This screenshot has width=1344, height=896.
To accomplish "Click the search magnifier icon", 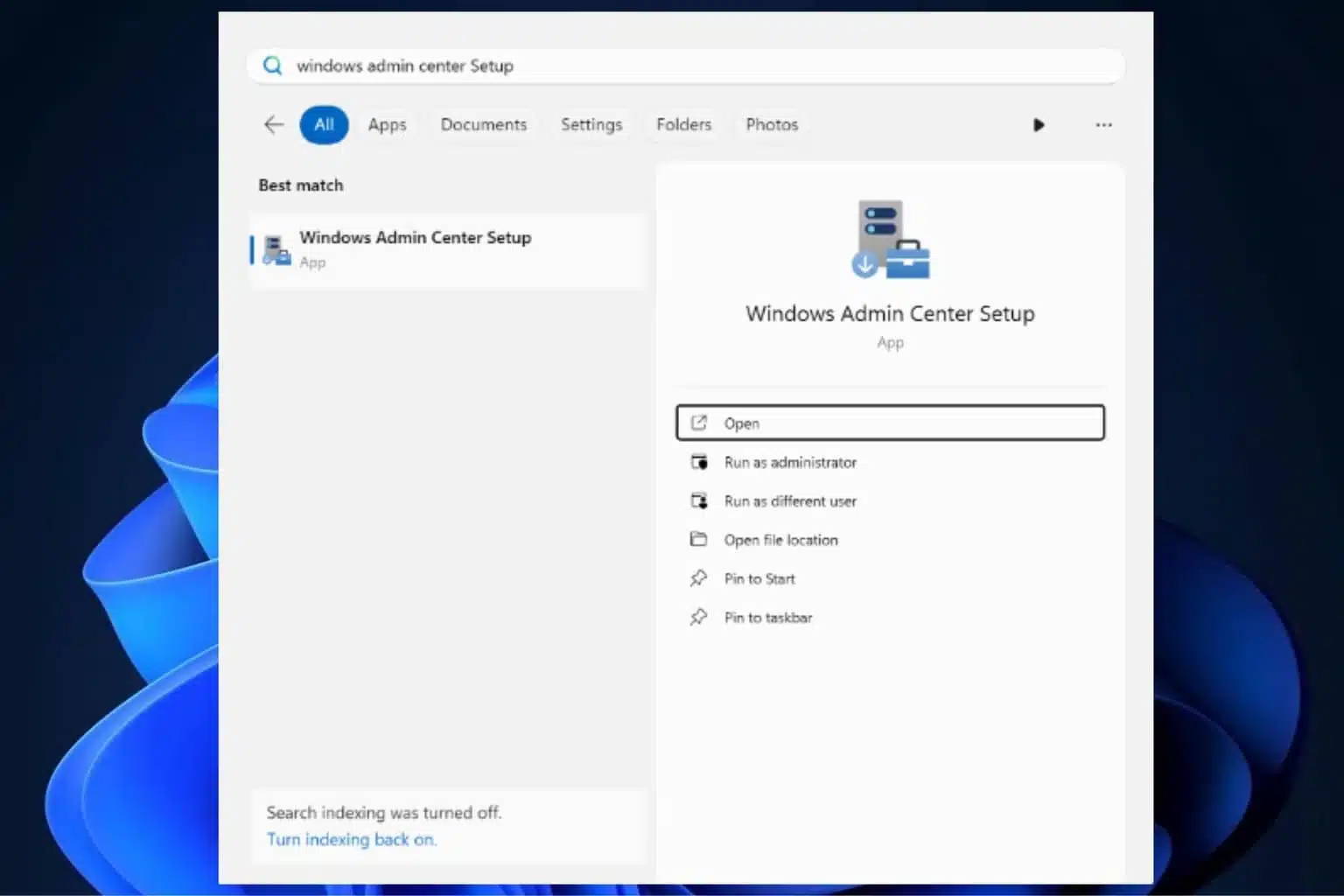I will point(273,66).
